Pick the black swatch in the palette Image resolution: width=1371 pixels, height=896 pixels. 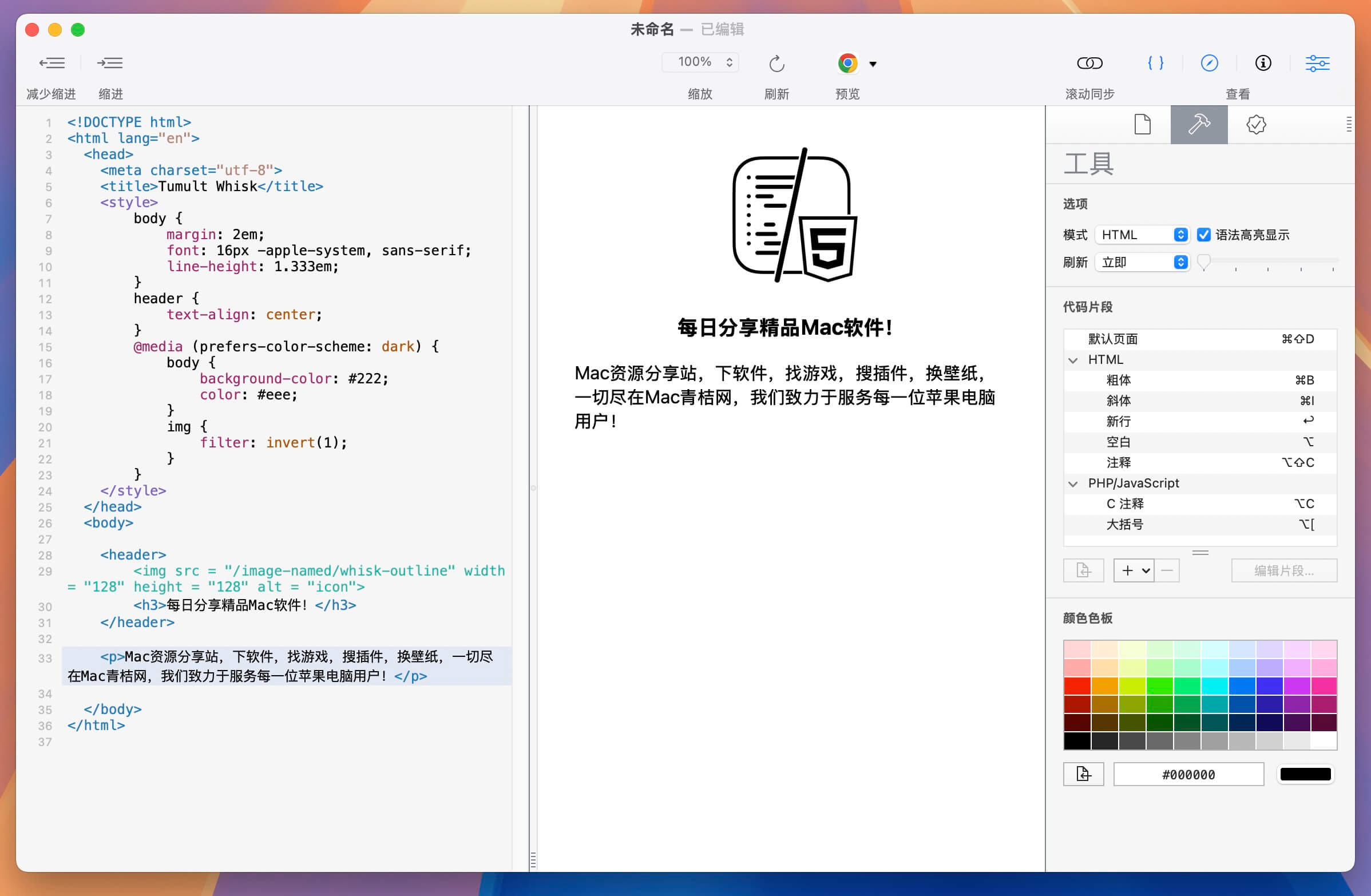1077,740
